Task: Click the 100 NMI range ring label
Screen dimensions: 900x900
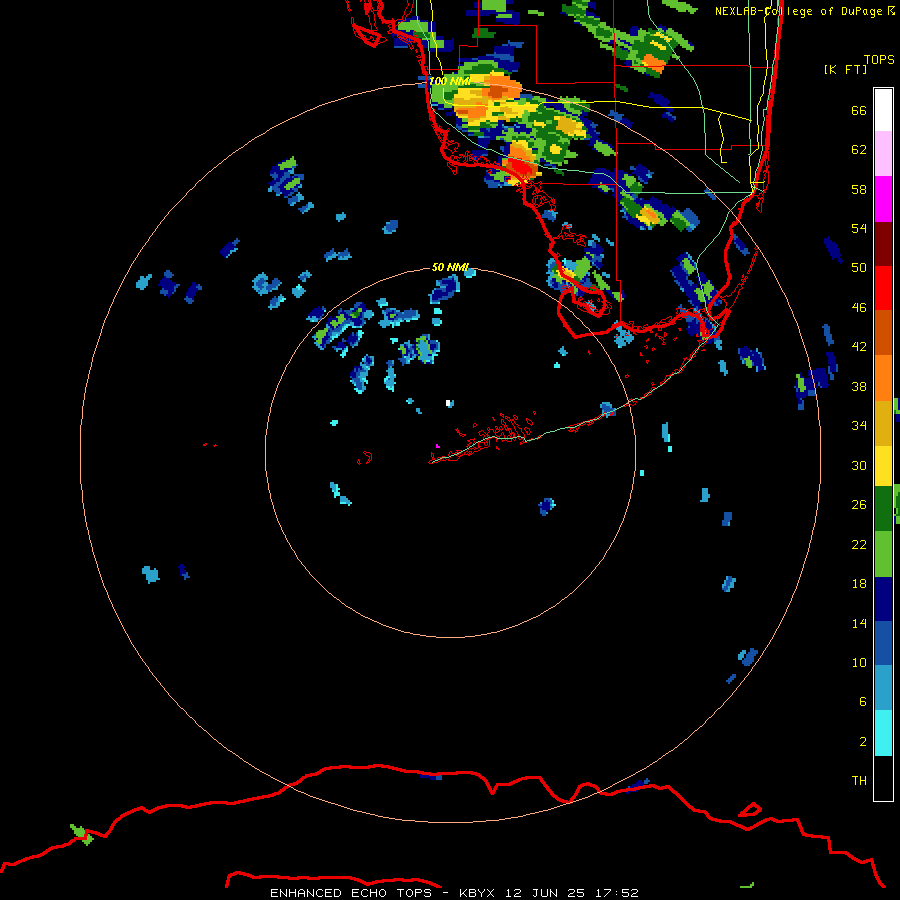Action: point(449,81)
